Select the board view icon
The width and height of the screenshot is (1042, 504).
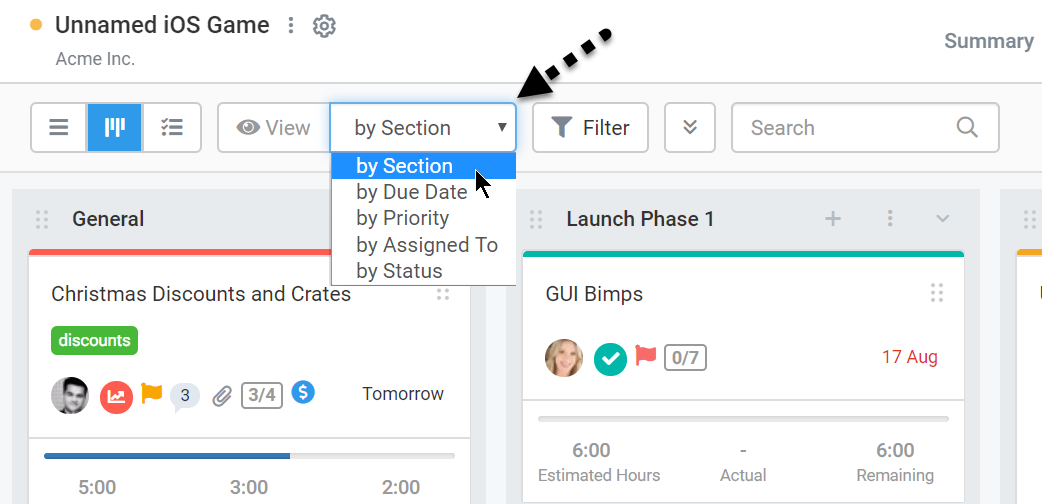115,128
